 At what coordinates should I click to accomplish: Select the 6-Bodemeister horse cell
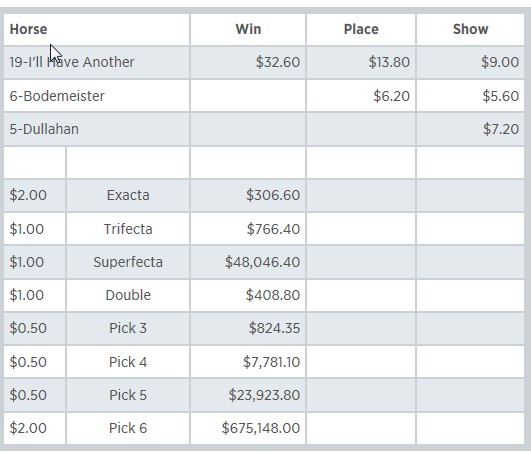point(97,96)
